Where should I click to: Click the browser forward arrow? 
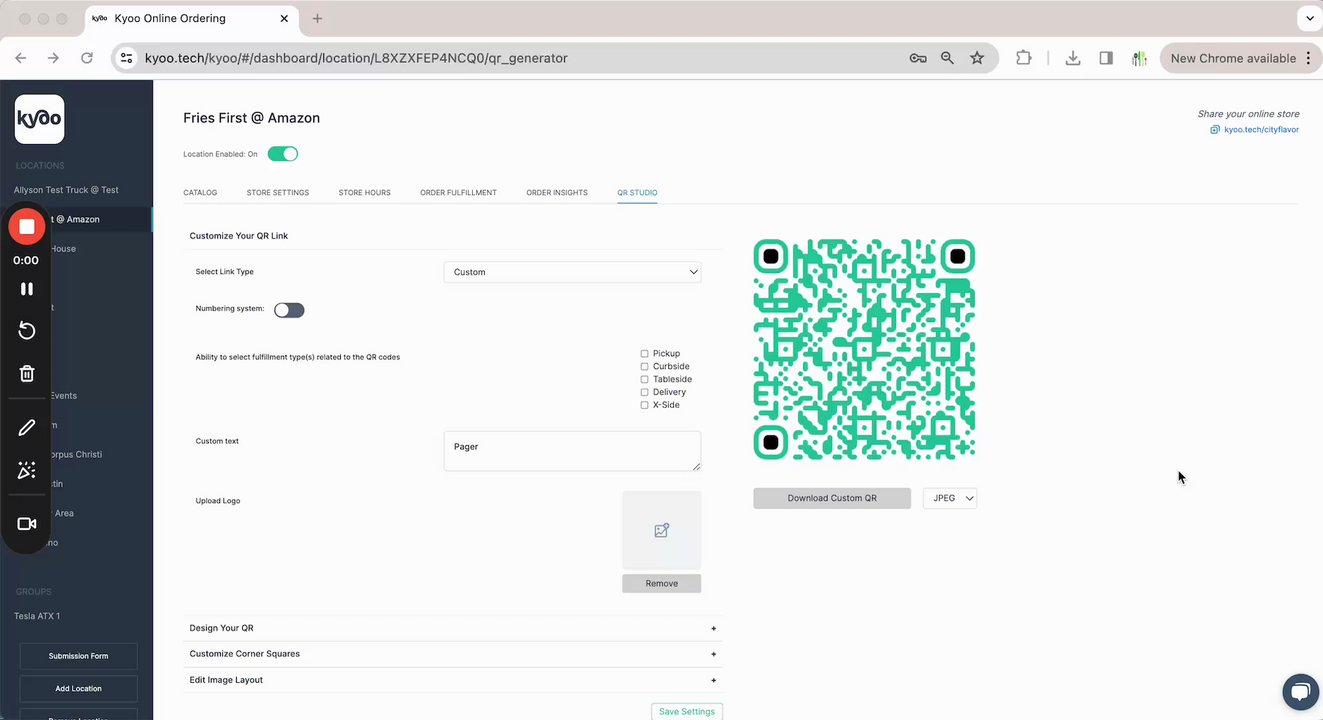click(x=54, y=58)
